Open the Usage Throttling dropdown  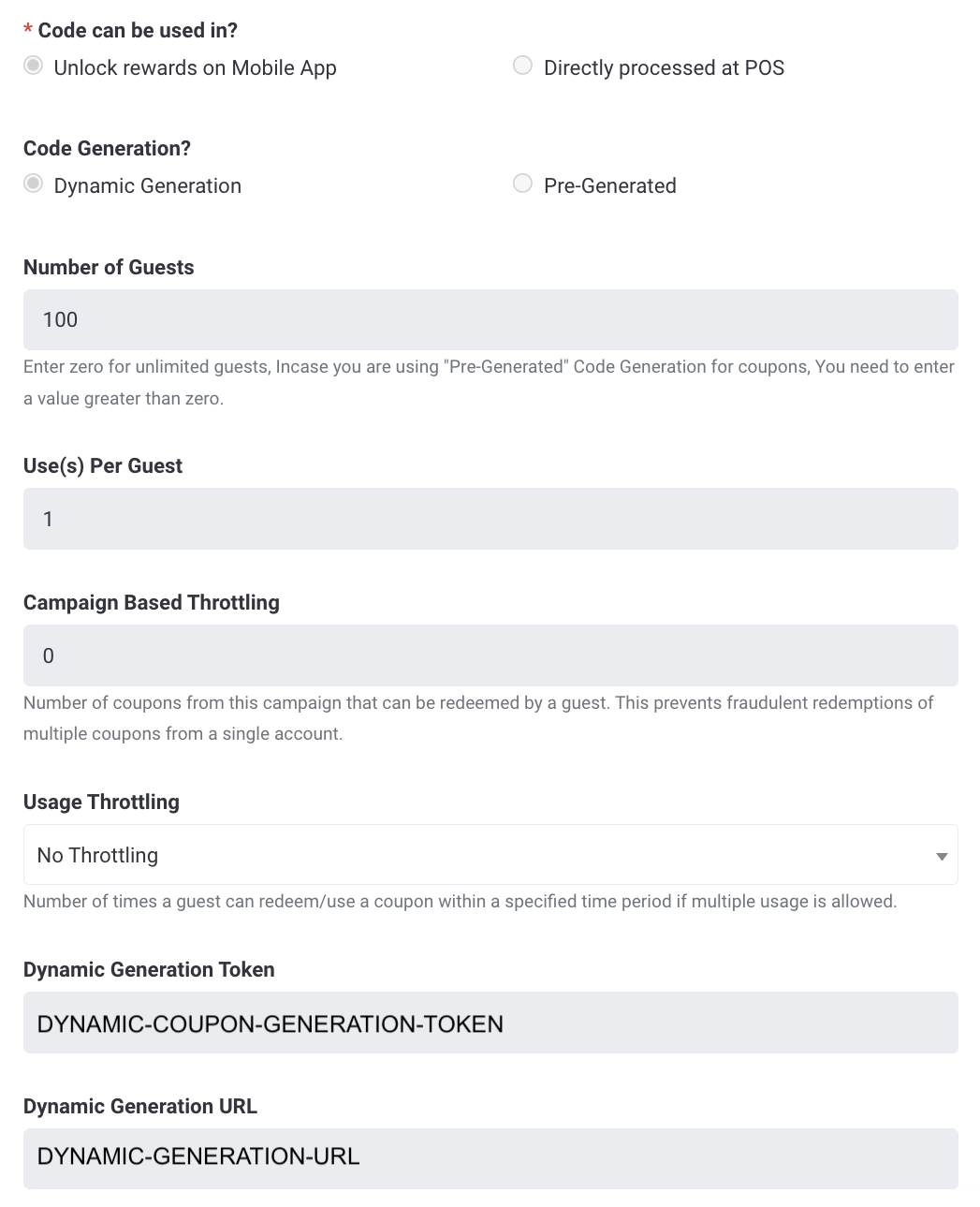490,855
